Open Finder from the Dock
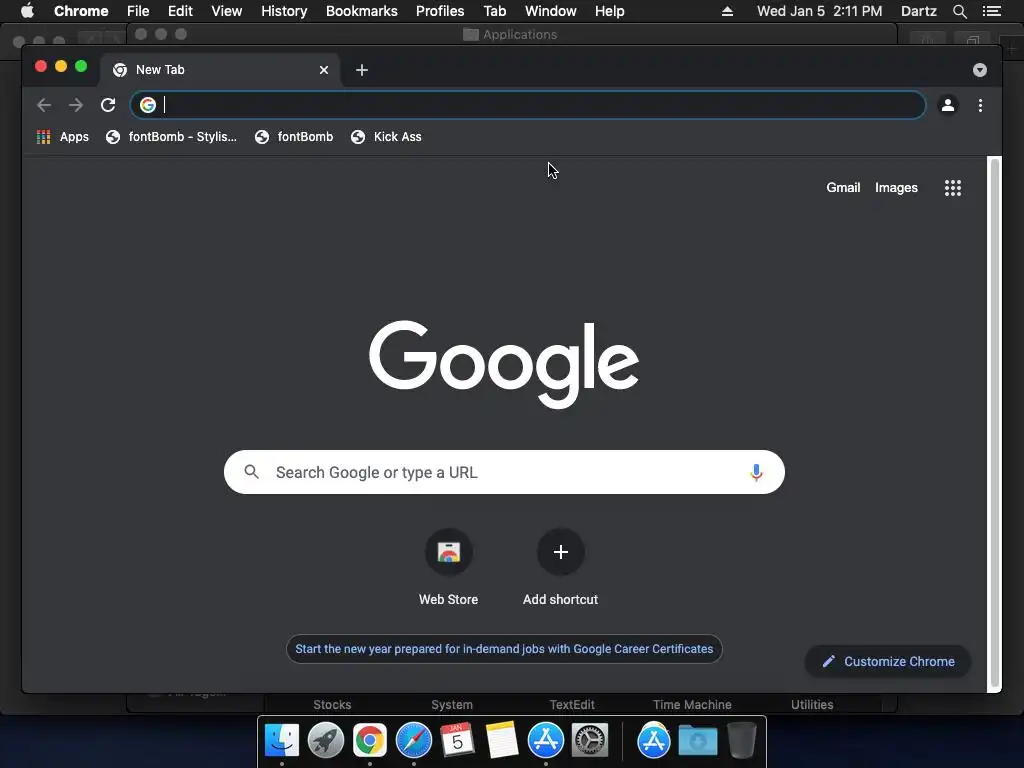The image size is (1024, 768). (x=281, y=740)
